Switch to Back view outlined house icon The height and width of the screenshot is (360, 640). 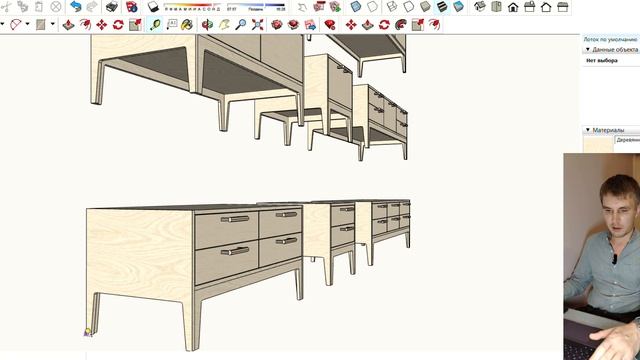tap(546, 7)
